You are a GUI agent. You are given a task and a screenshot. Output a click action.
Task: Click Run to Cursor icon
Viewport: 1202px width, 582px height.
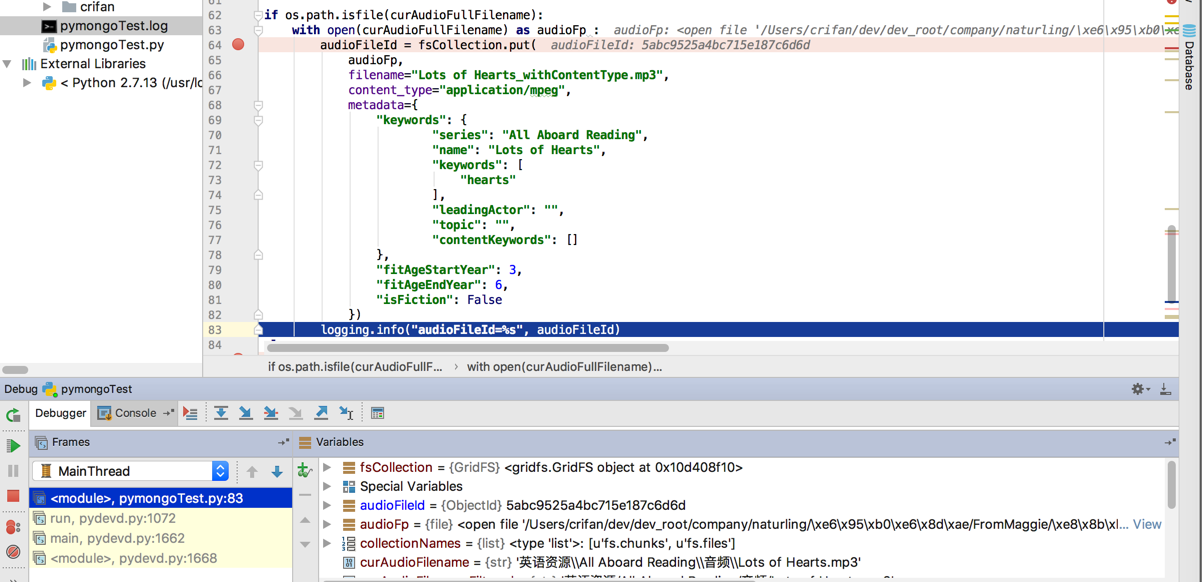point(346,413)
